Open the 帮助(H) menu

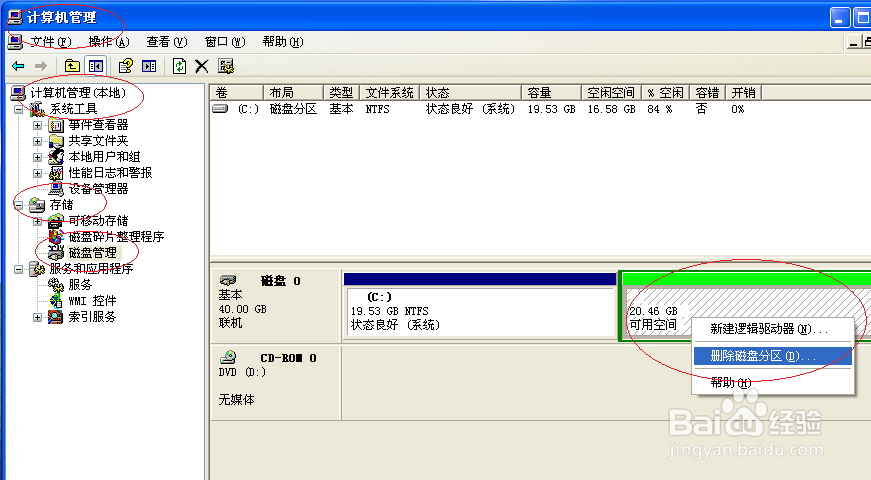click(x=283, y=42)
